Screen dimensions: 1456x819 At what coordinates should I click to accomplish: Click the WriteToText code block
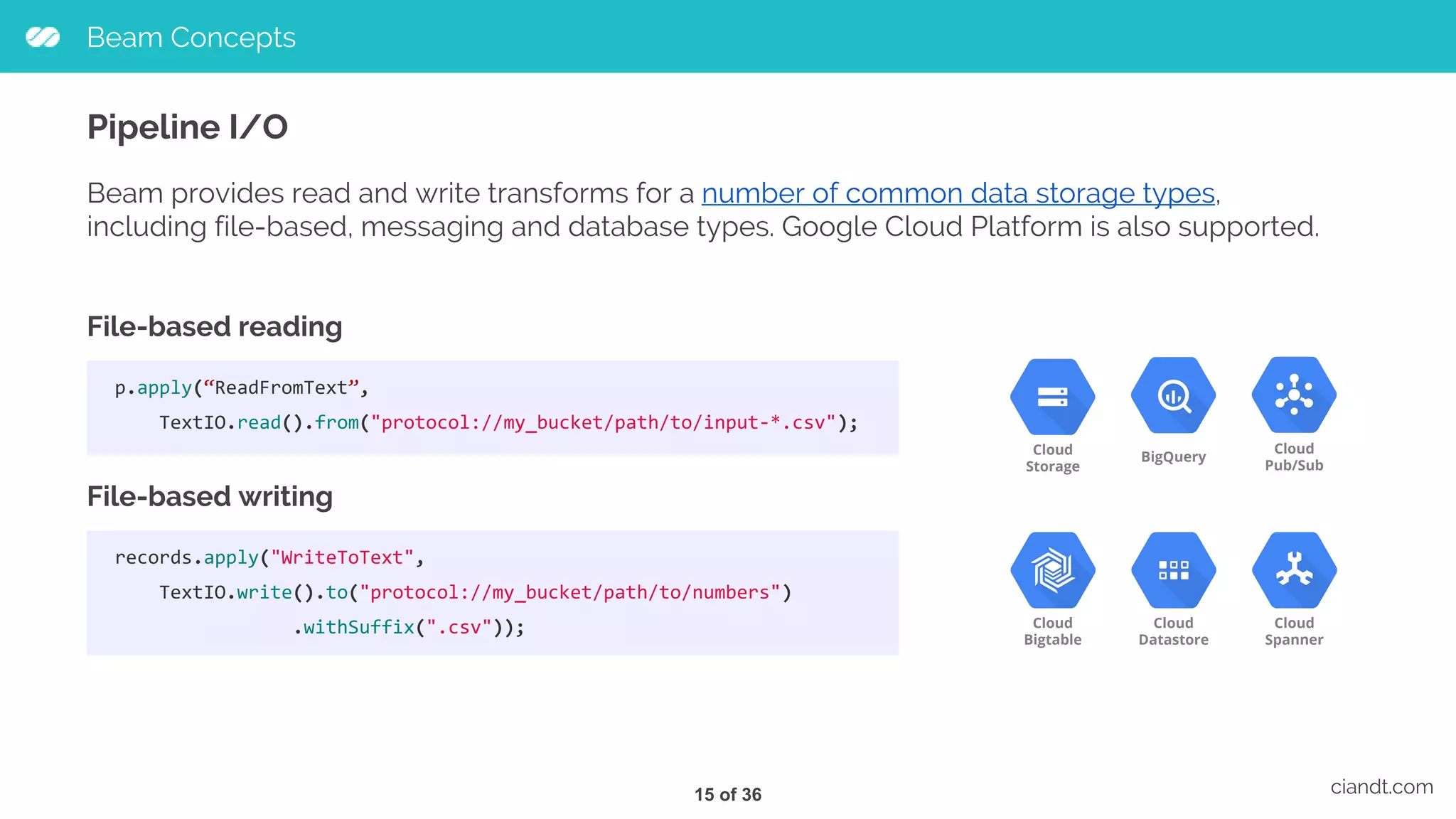(492, 591)
